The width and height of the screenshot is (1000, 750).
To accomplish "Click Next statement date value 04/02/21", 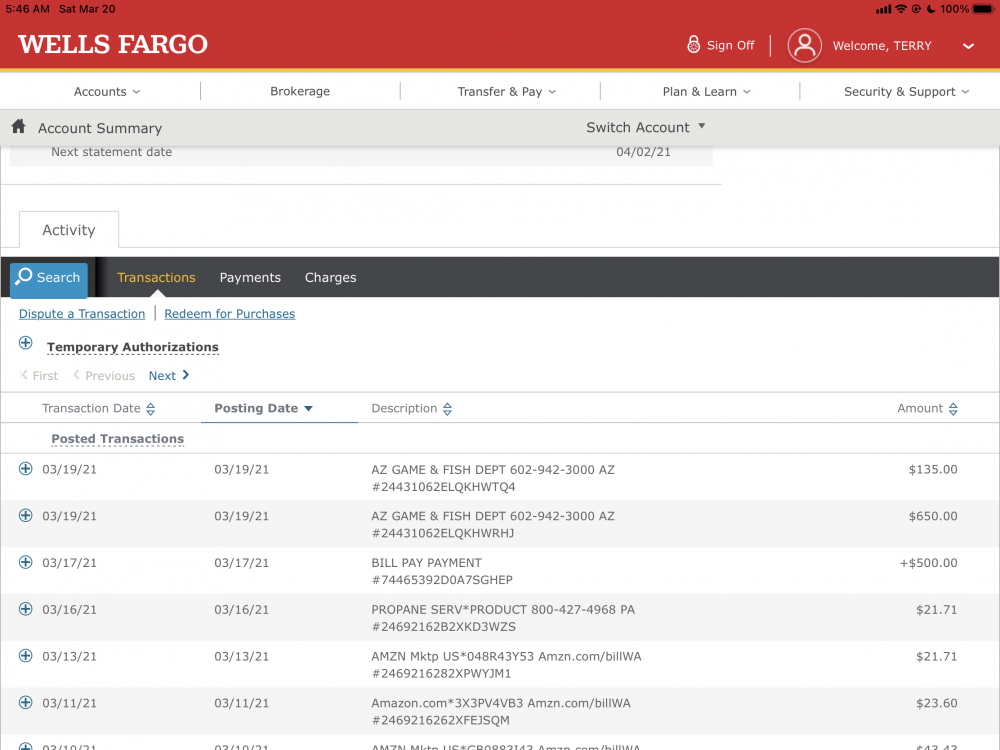I will pyautogui.click(x=643, y=152).
